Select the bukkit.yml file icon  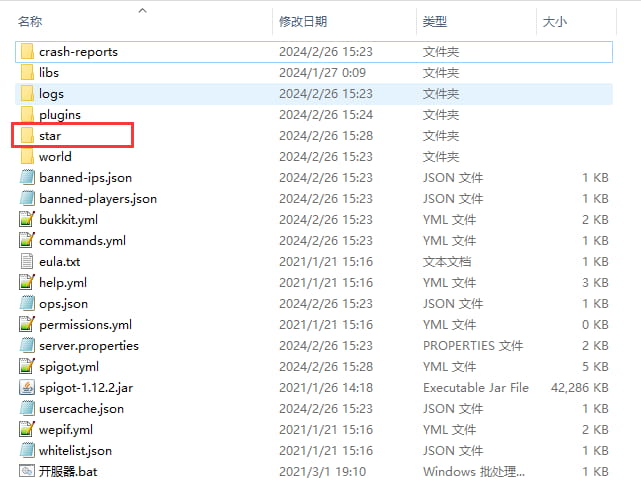click(27, 219)
